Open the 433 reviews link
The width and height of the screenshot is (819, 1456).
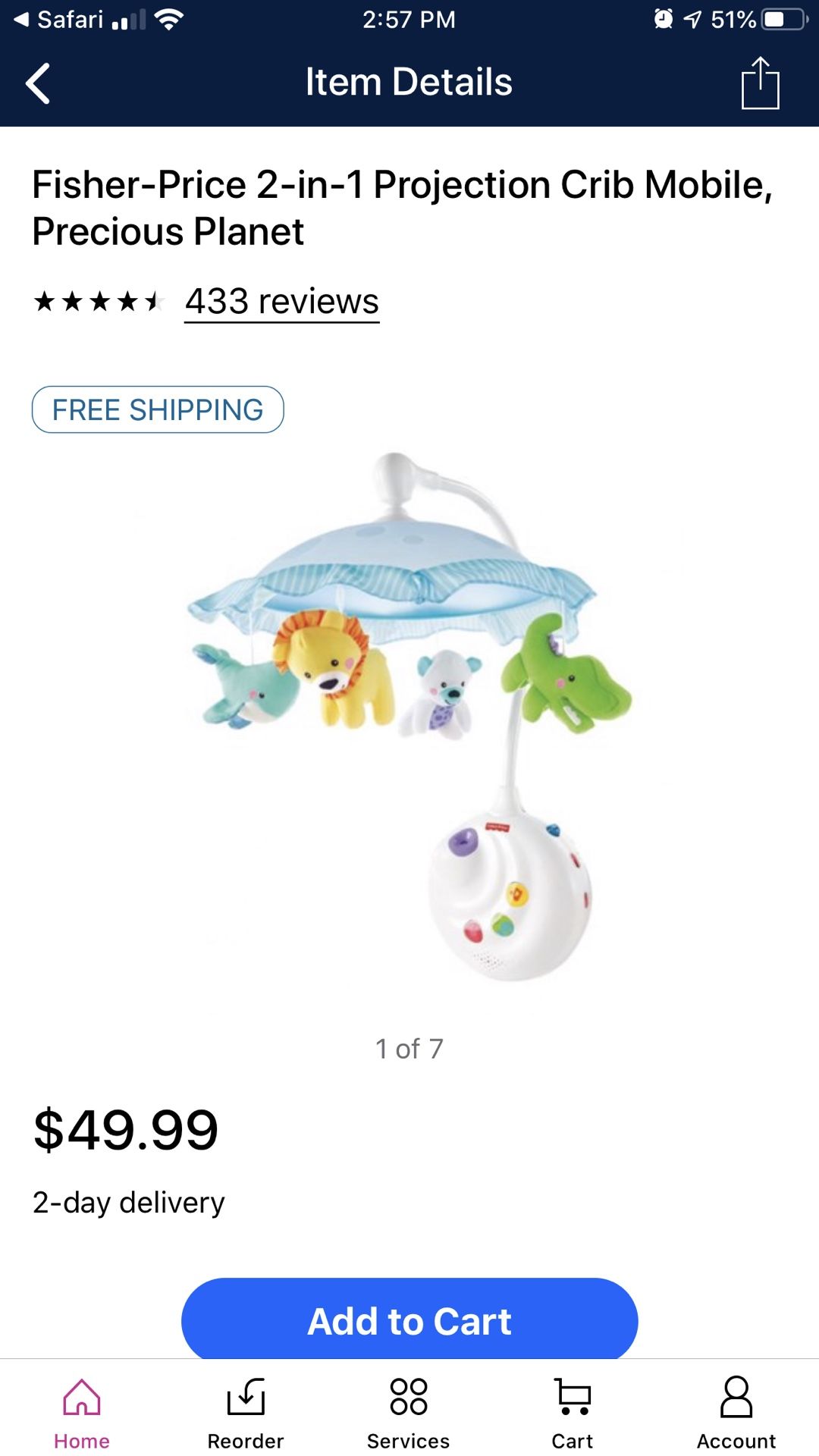pos(282,302)
